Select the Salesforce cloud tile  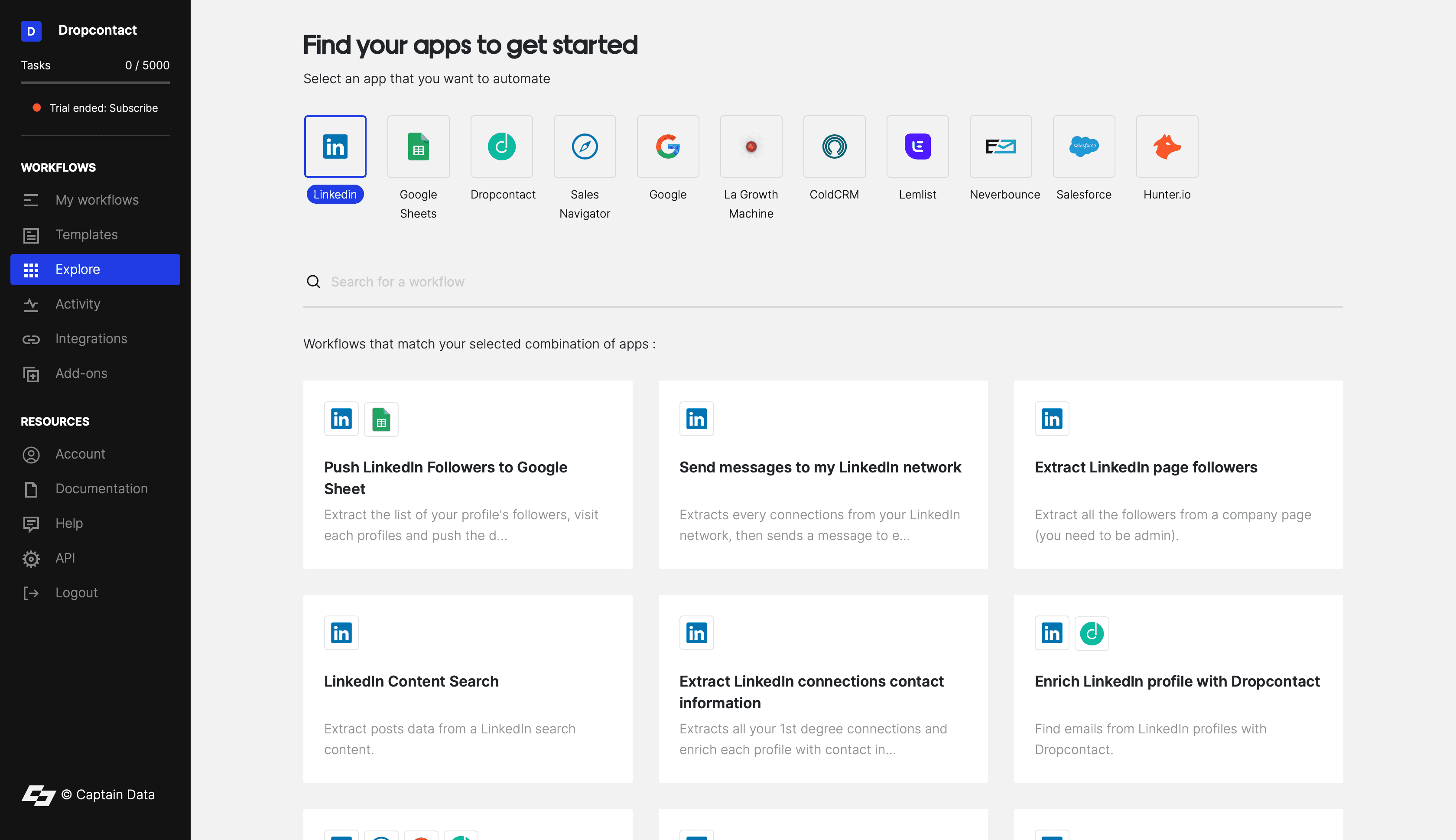1083,147
